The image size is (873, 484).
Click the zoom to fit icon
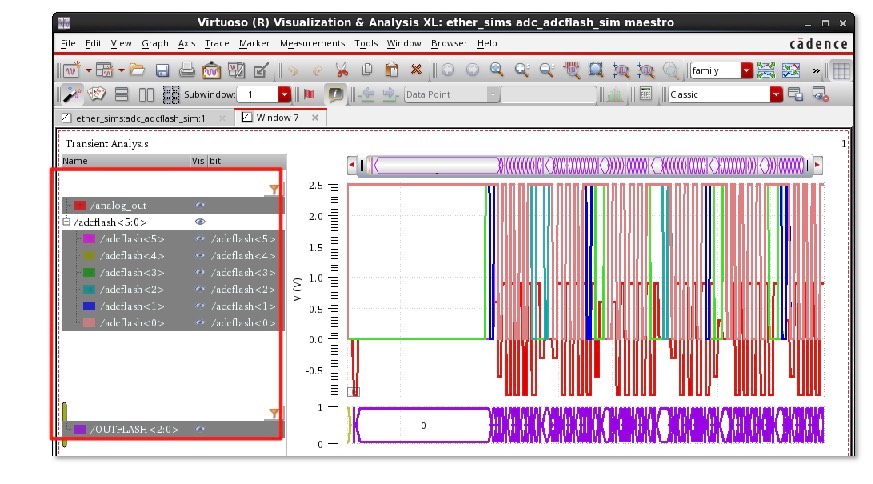tap(596, 70)
